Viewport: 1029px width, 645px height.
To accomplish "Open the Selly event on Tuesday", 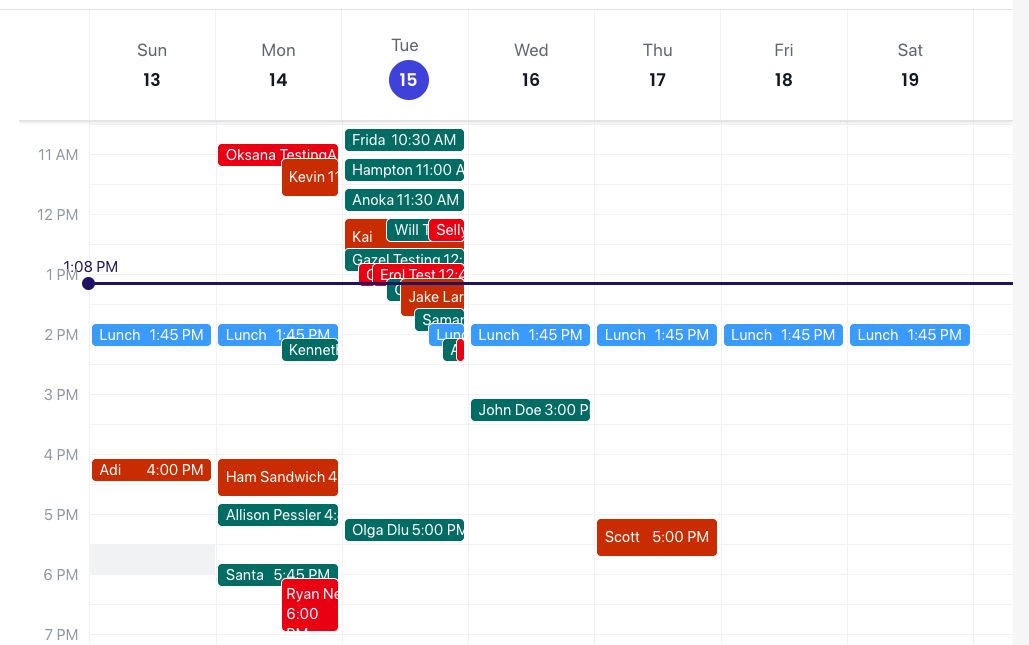I will tap(447, 230).
